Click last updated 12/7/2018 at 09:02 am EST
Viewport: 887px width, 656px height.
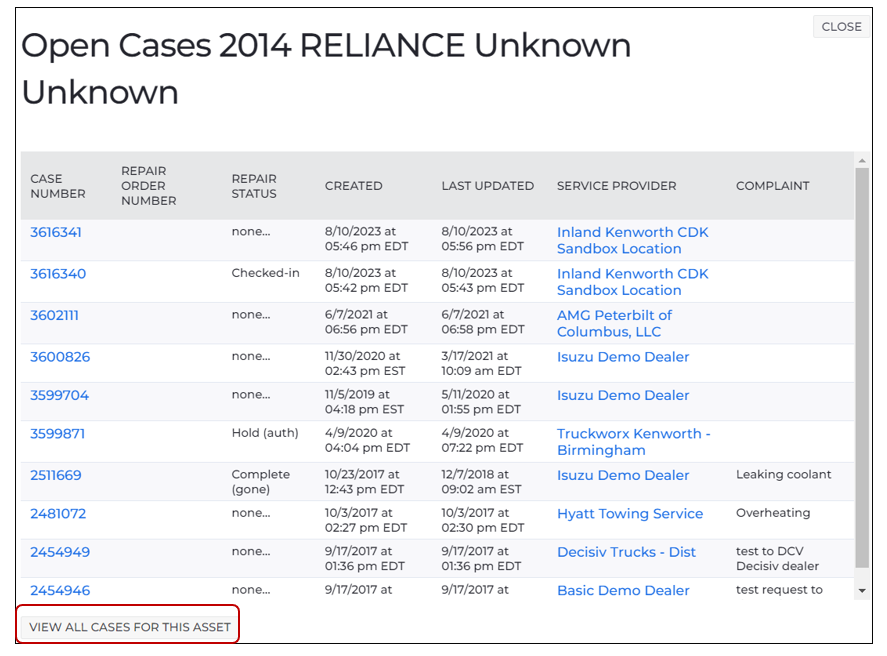point(481,482)
